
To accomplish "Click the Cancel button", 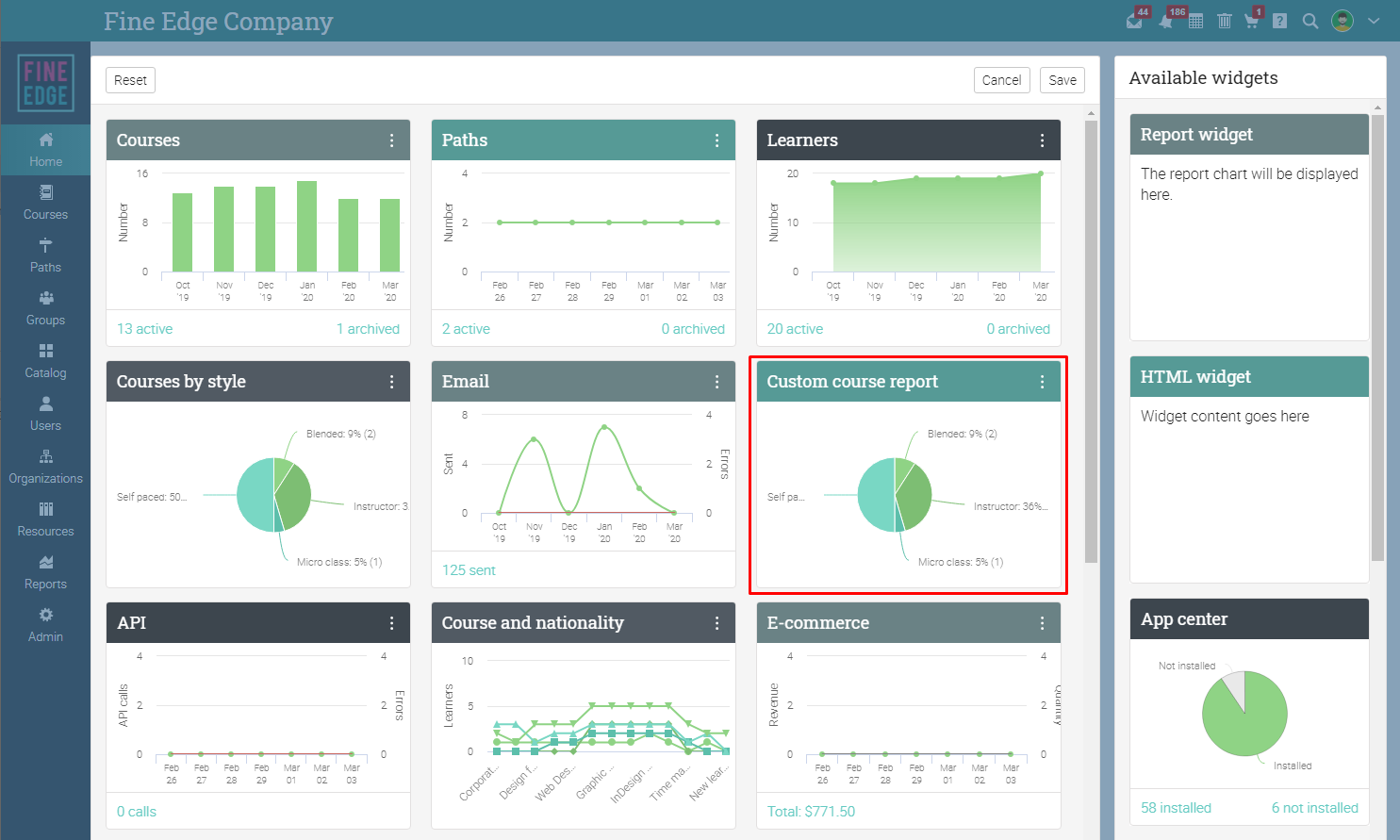I will tap(1001, 80).
